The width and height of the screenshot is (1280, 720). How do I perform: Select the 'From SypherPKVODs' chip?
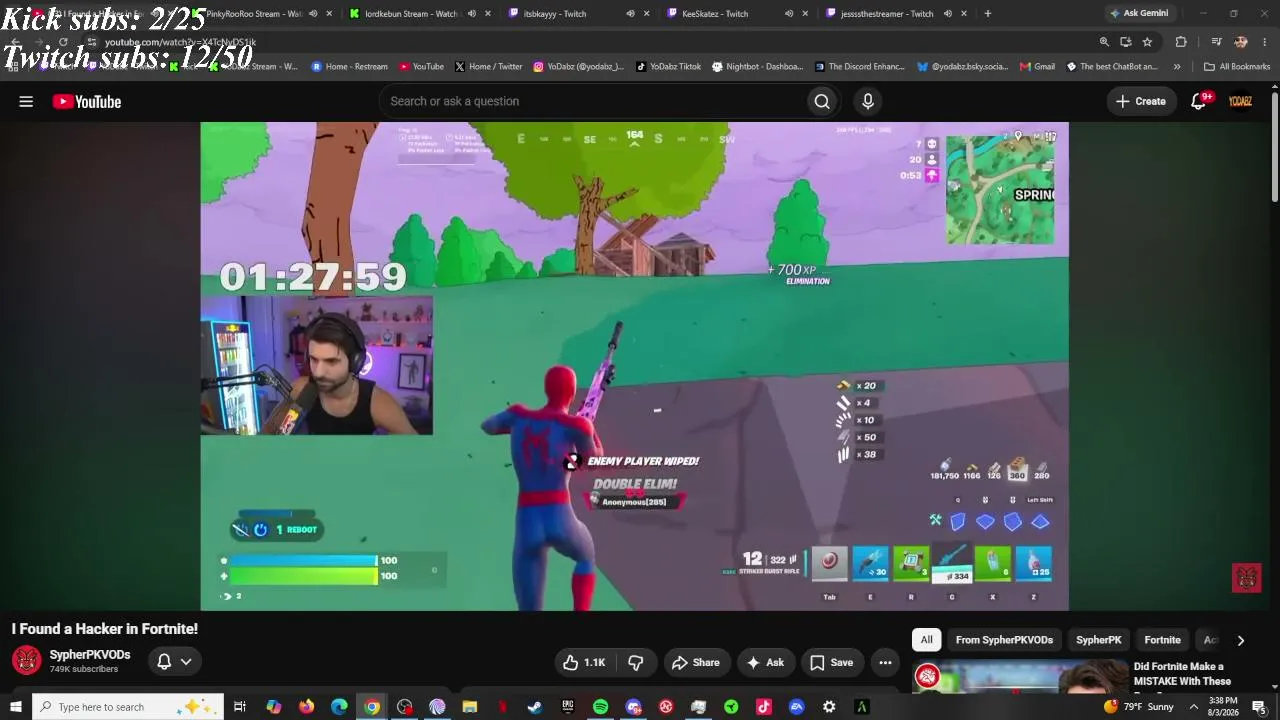click(1004, 640)
